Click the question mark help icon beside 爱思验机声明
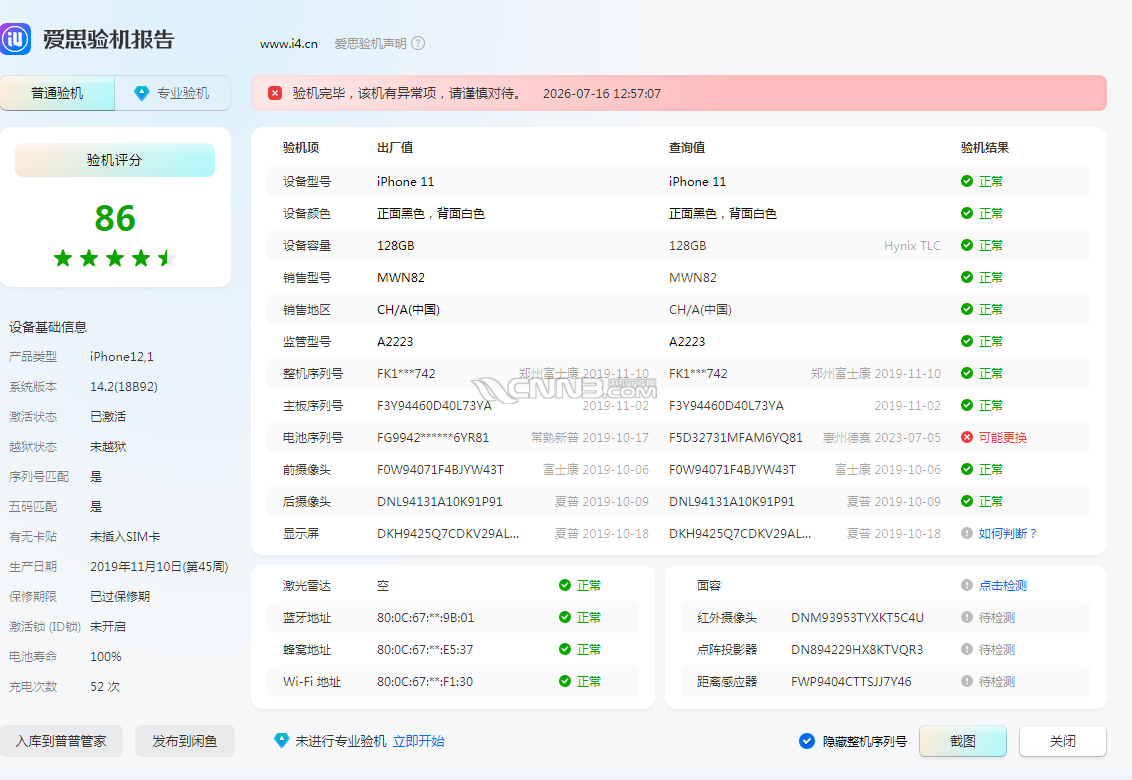This screenshot has width=1132, height=780. click(418, 43)
